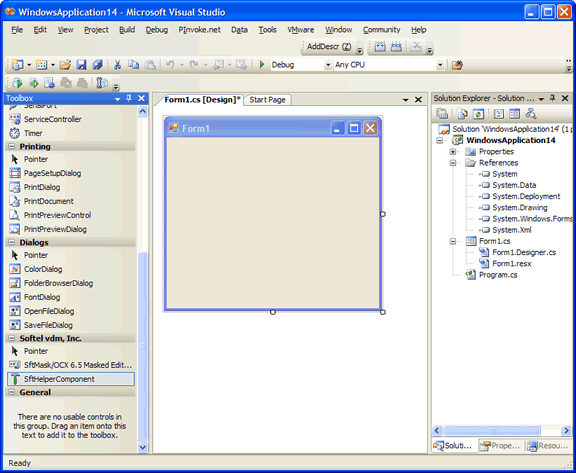Click the Undo arrow icon
Screen dimensions: 576x473
click(x=169, y=65)
